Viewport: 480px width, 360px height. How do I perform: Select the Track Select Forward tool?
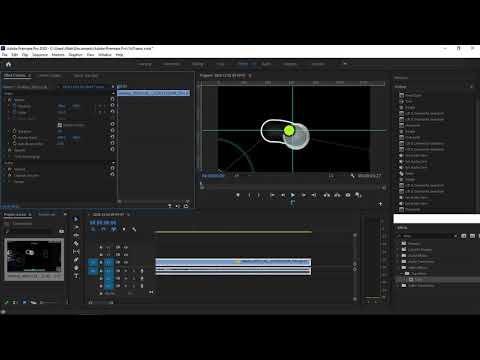[x=76, y=227]
